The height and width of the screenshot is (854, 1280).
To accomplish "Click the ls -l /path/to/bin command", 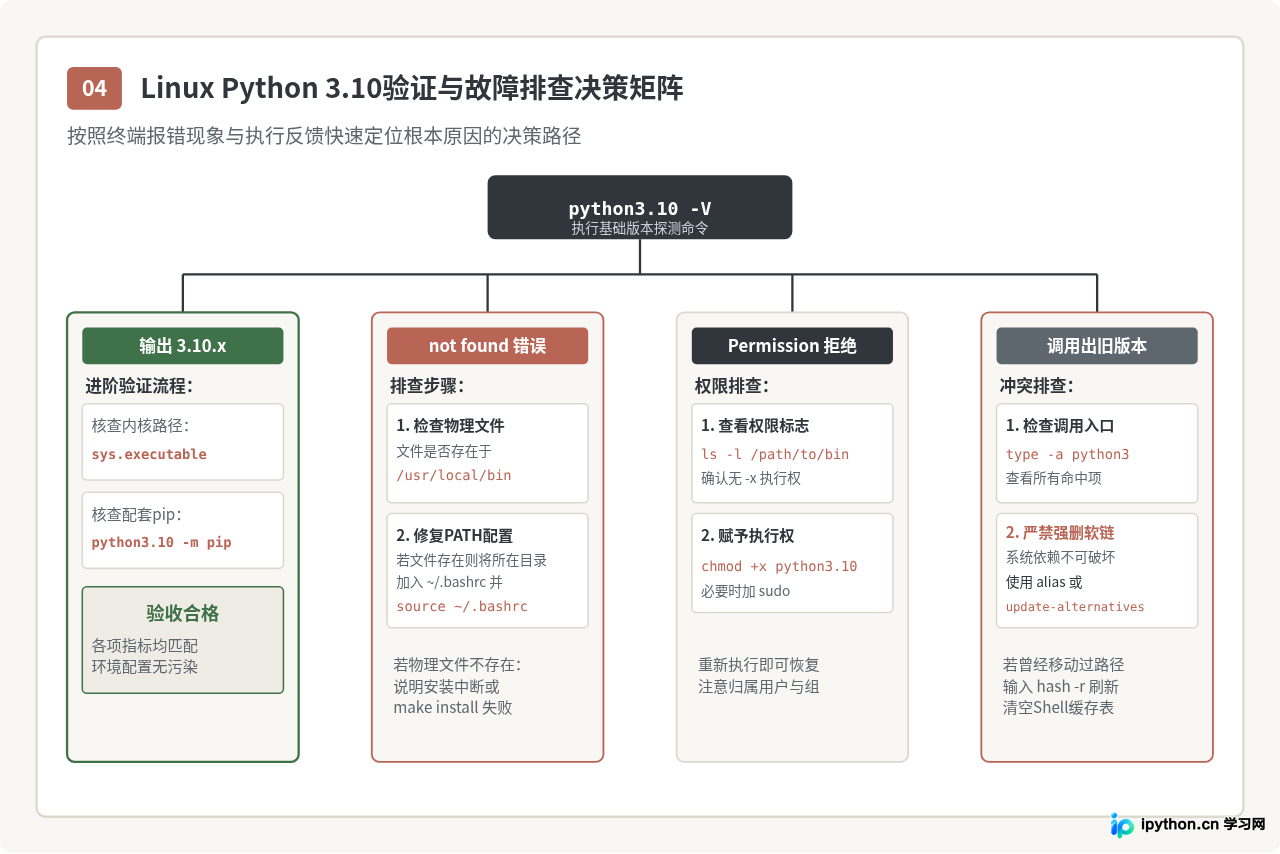I will click(775, 454).
